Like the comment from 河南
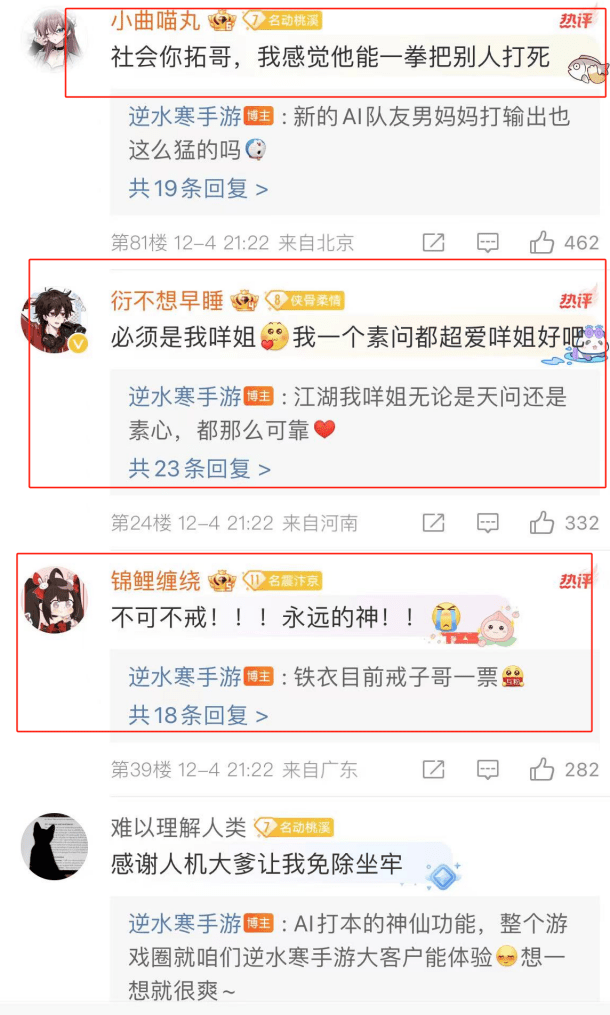Image resolution: width=610 pixels, height=1015 pixels. click(x=542, y=522)
